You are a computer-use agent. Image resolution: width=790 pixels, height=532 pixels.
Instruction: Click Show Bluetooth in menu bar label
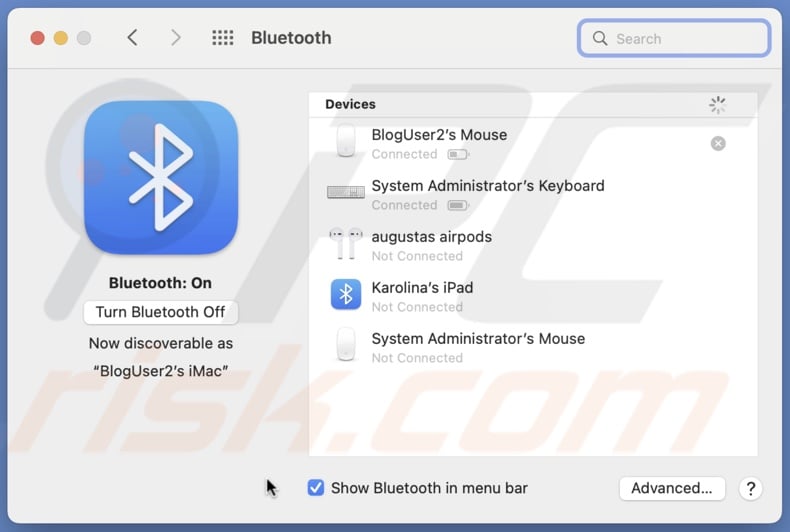429,488
